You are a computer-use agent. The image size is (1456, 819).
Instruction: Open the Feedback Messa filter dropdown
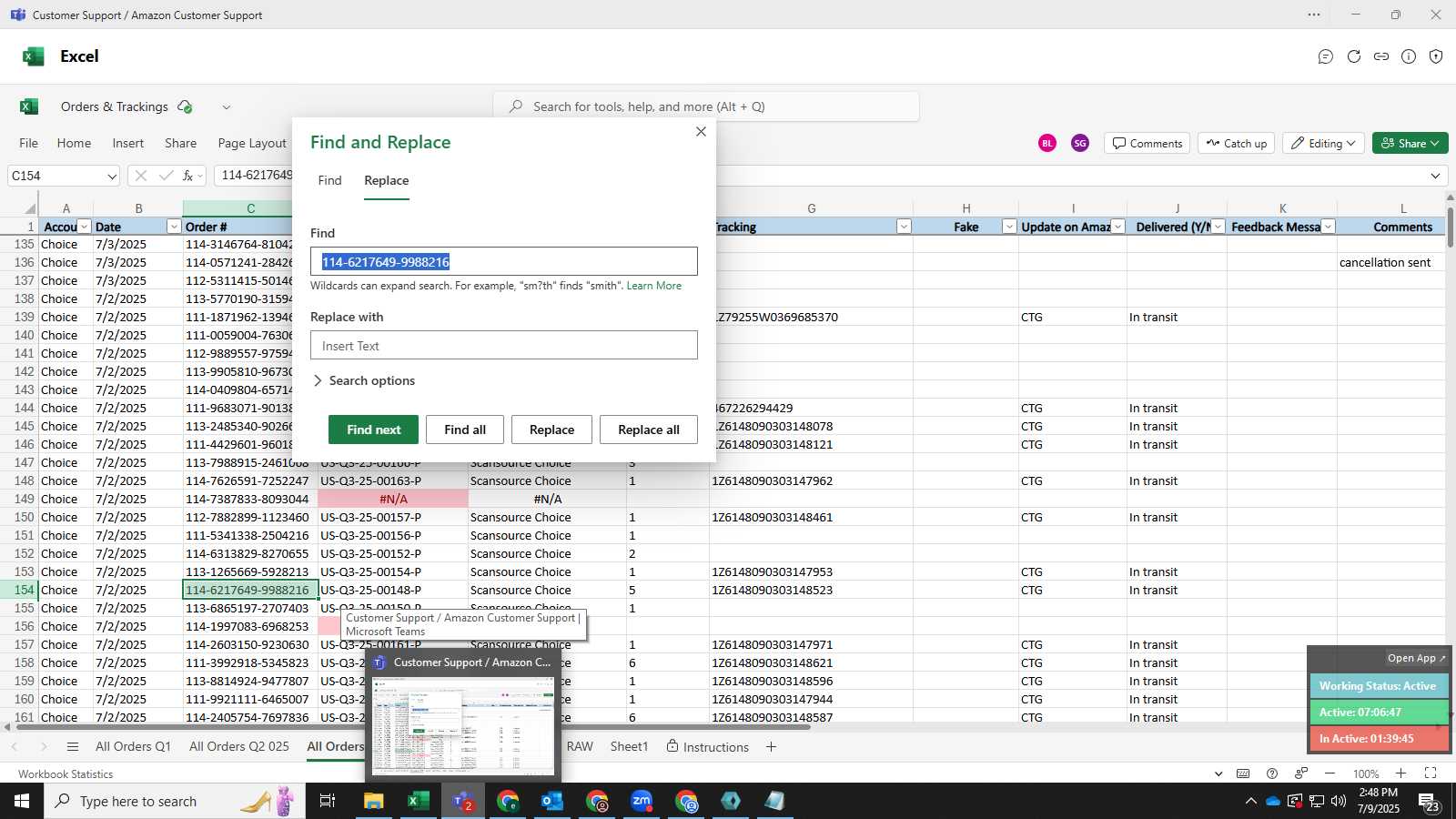pyautogui.click(x=1328, y=227)
